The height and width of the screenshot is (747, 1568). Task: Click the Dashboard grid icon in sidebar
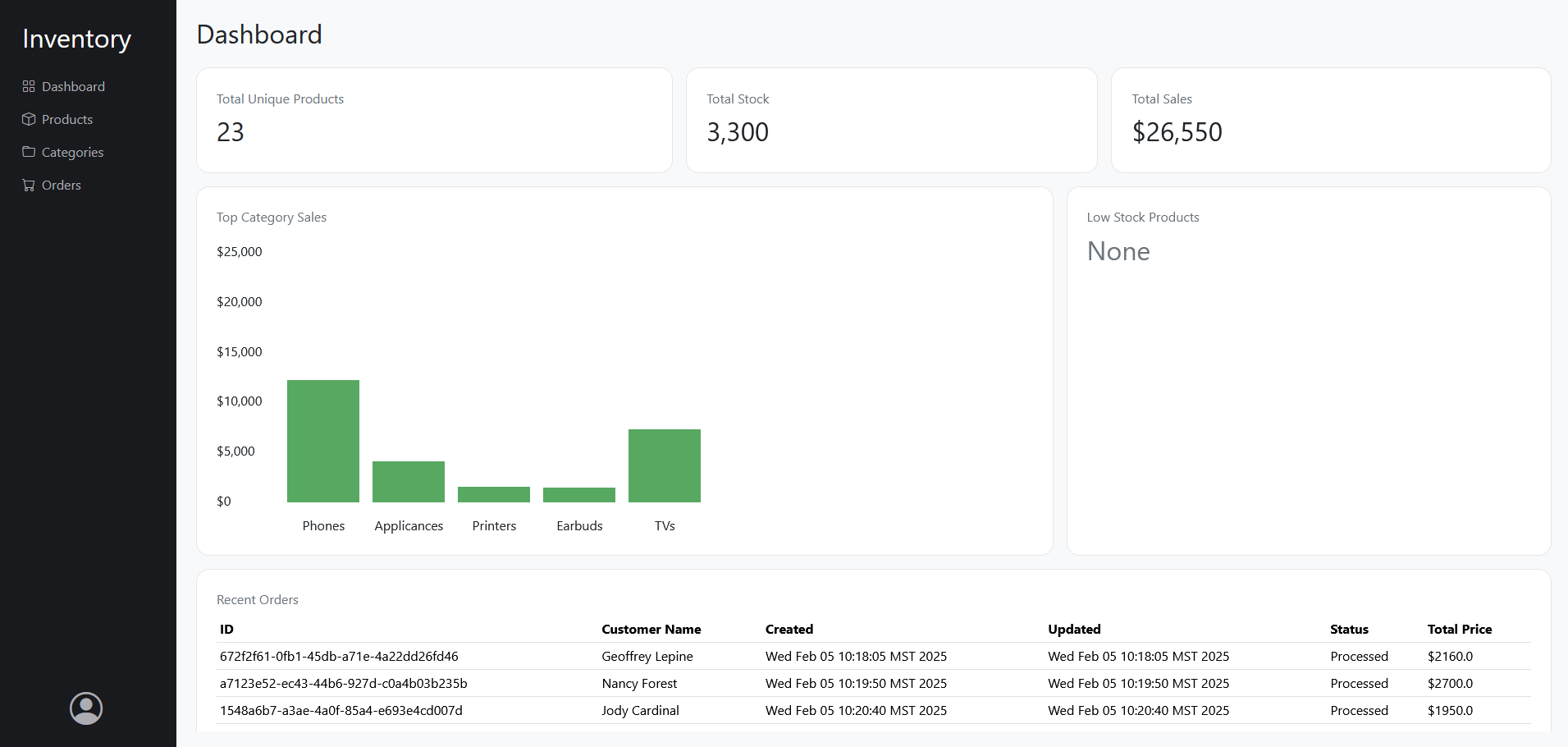tap(29, 86)
